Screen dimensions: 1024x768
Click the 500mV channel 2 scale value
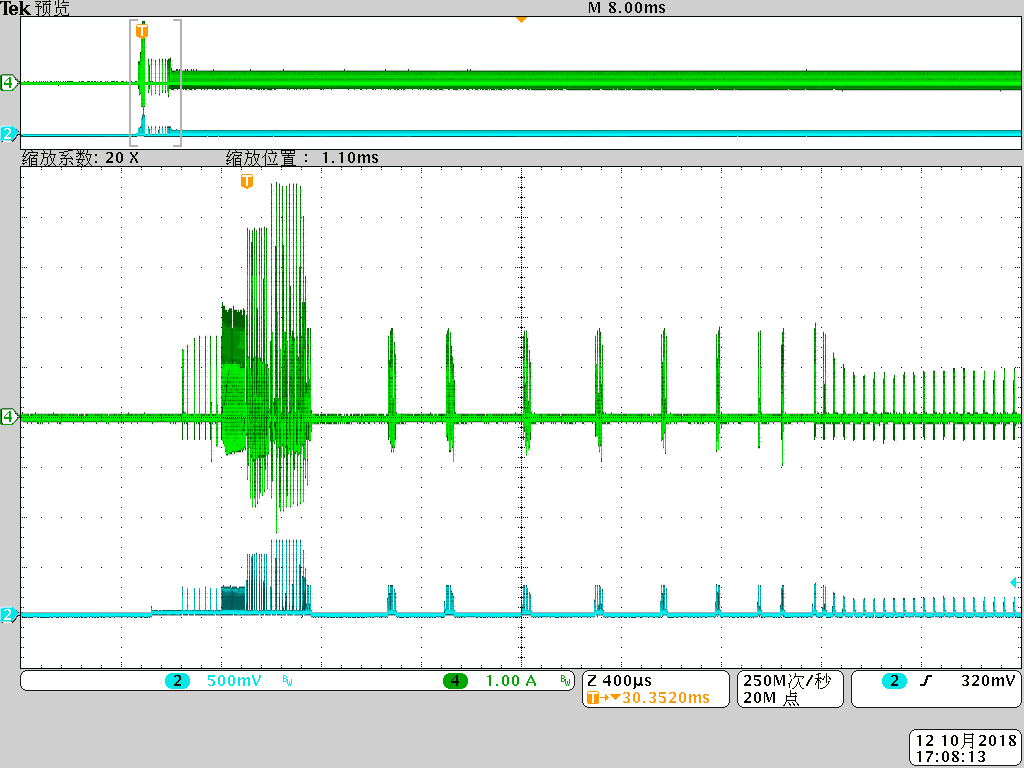click(x=234, y=681)
